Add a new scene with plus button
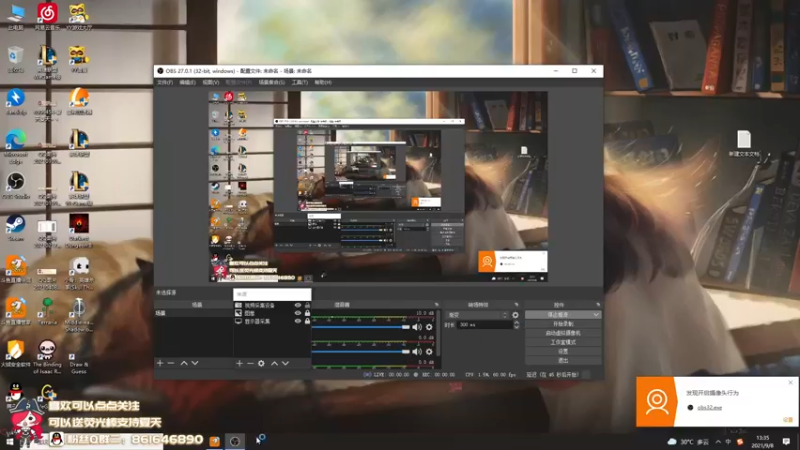The image size is (800, 450). pyautogui.click(x=160, y=363)
